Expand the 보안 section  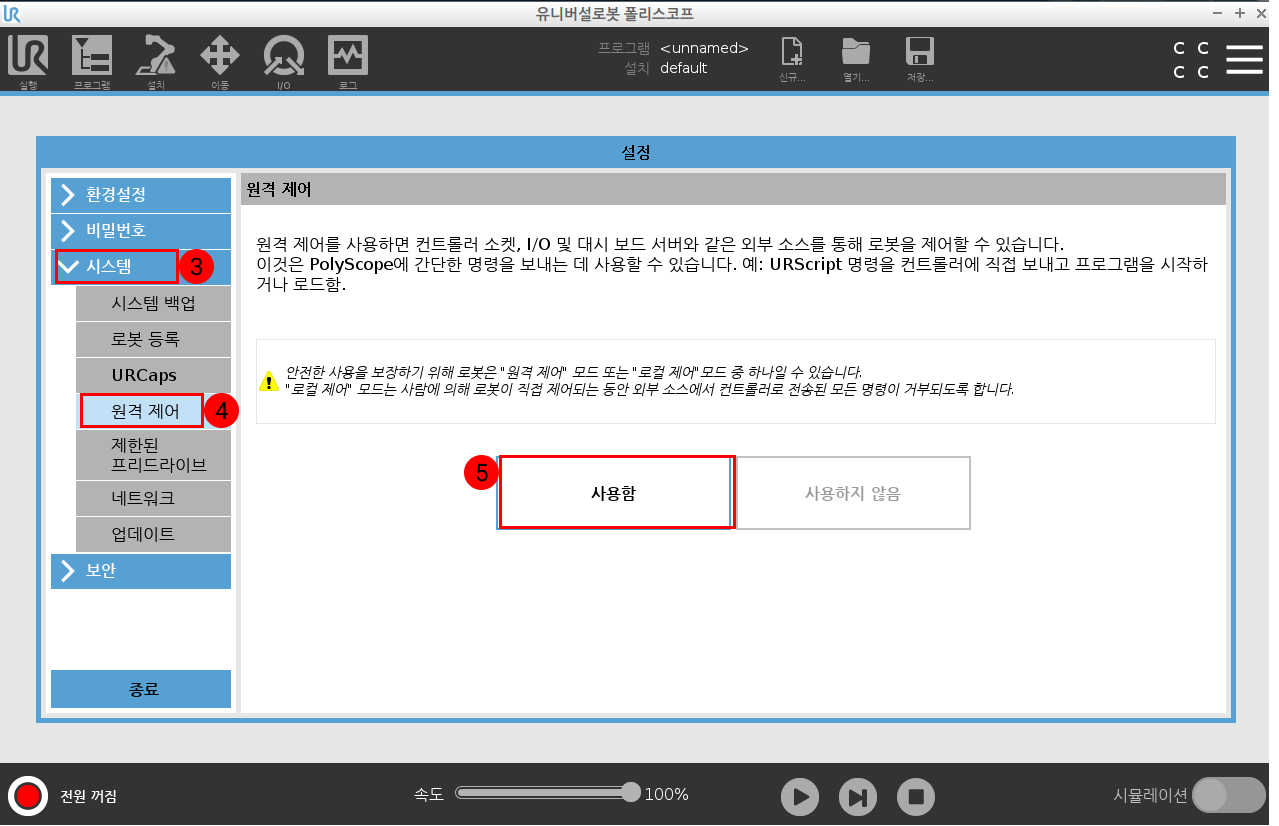(x=141, y=571)
